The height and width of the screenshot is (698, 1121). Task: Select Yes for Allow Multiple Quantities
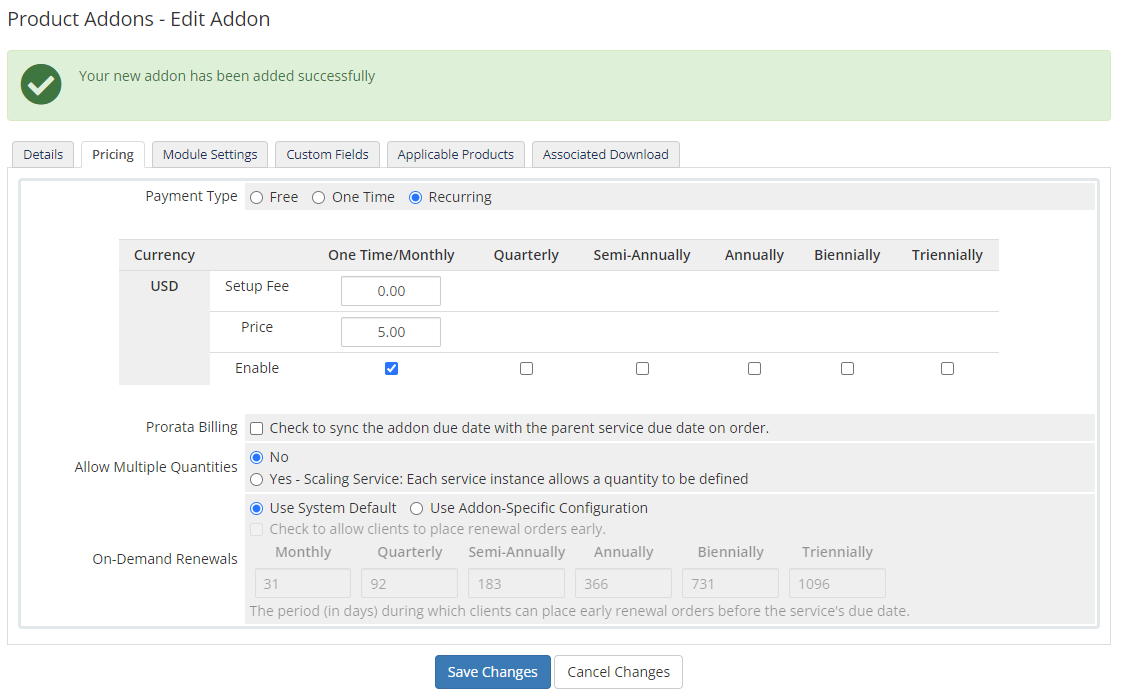257,480
